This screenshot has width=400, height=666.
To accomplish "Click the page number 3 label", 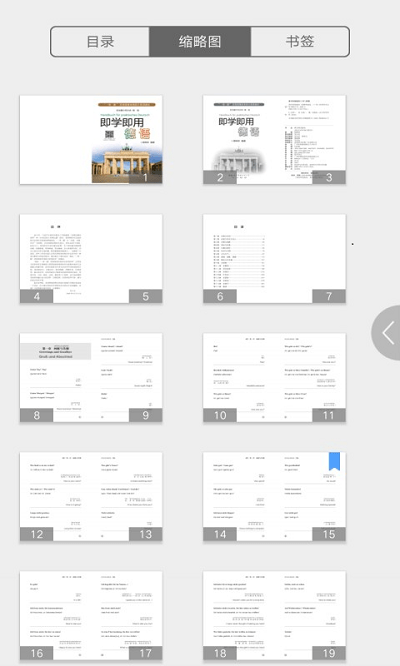I will (329, 177).
